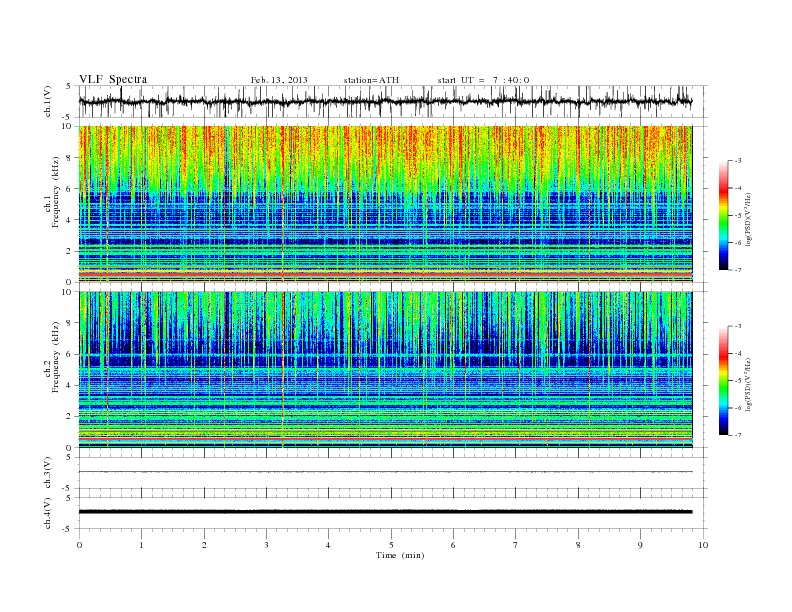Click the '6' tick on the time axis
This screenshot has width=792, height=612.
click(x=453, y=545)
